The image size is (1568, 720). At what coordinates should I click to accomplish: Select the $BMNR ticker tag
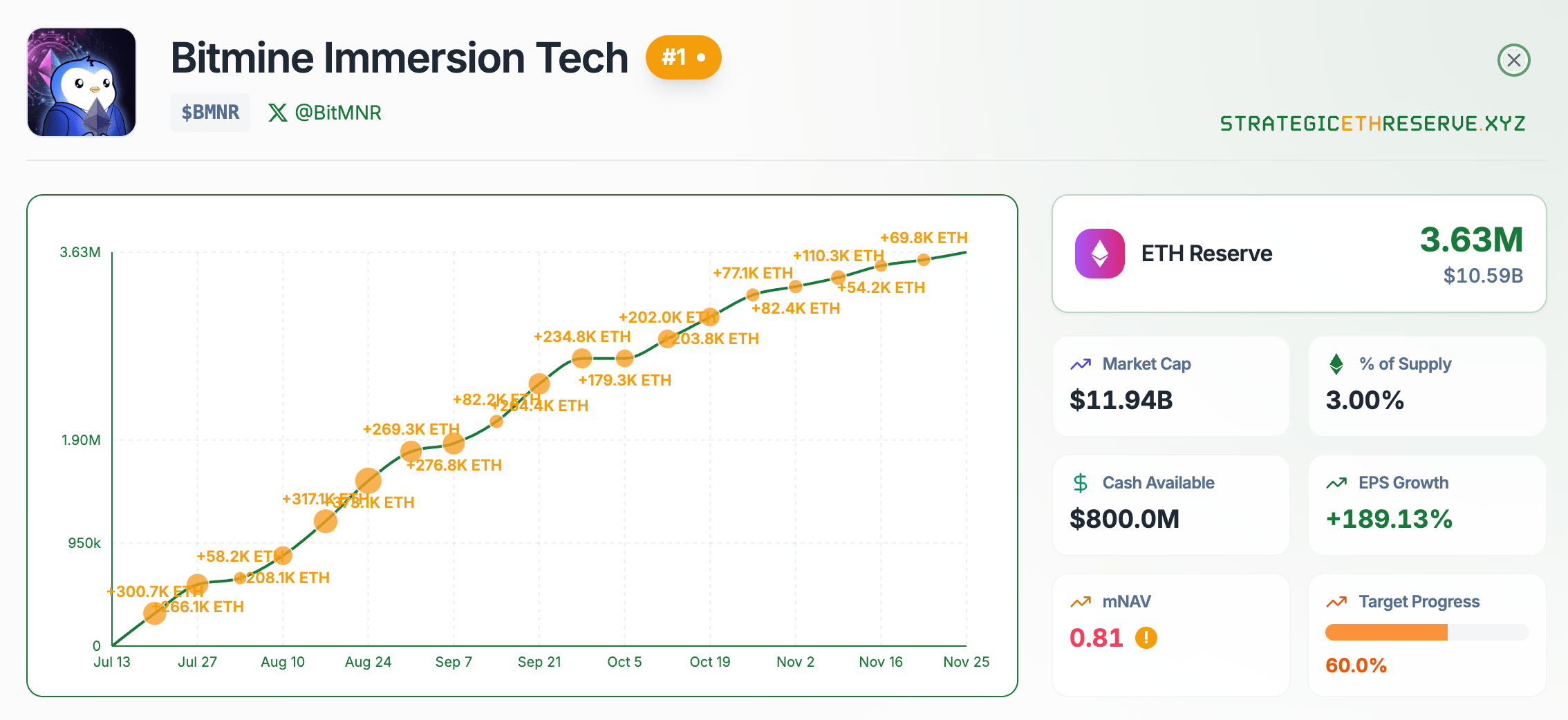[209, 112]
